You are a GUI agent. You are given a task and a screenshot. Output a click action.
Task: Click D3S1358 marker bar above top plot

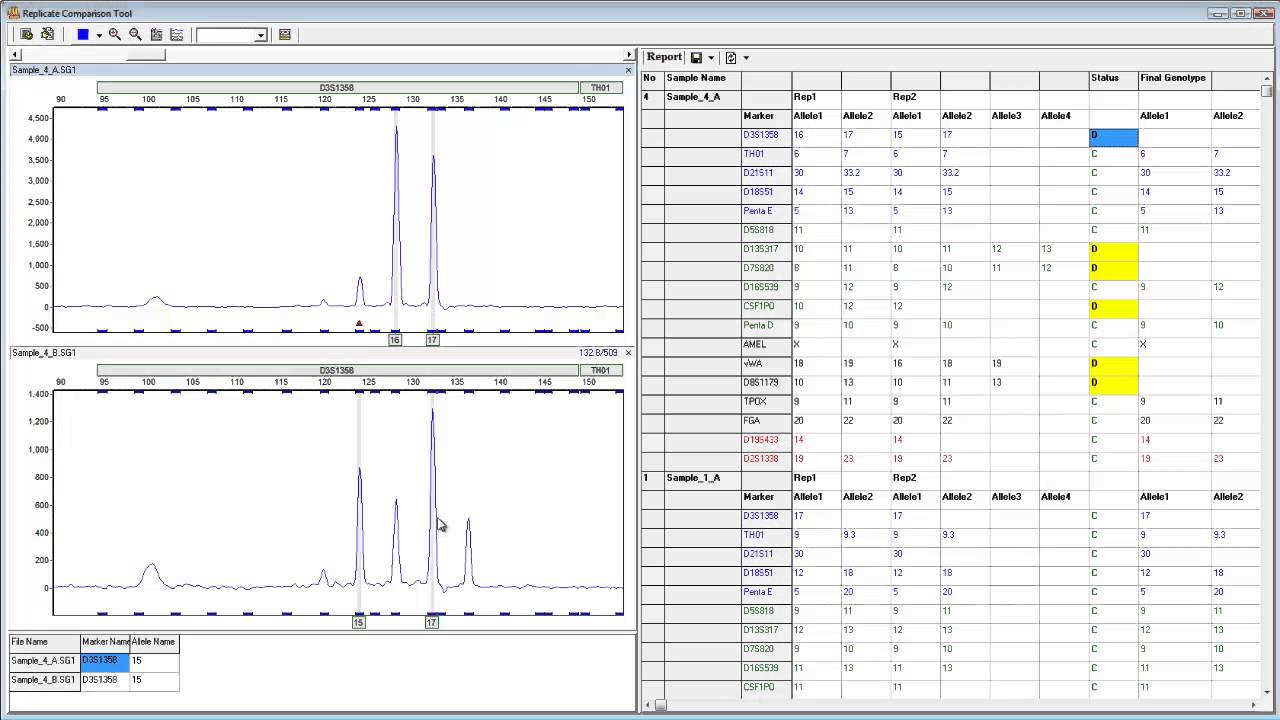coord(338,88)
